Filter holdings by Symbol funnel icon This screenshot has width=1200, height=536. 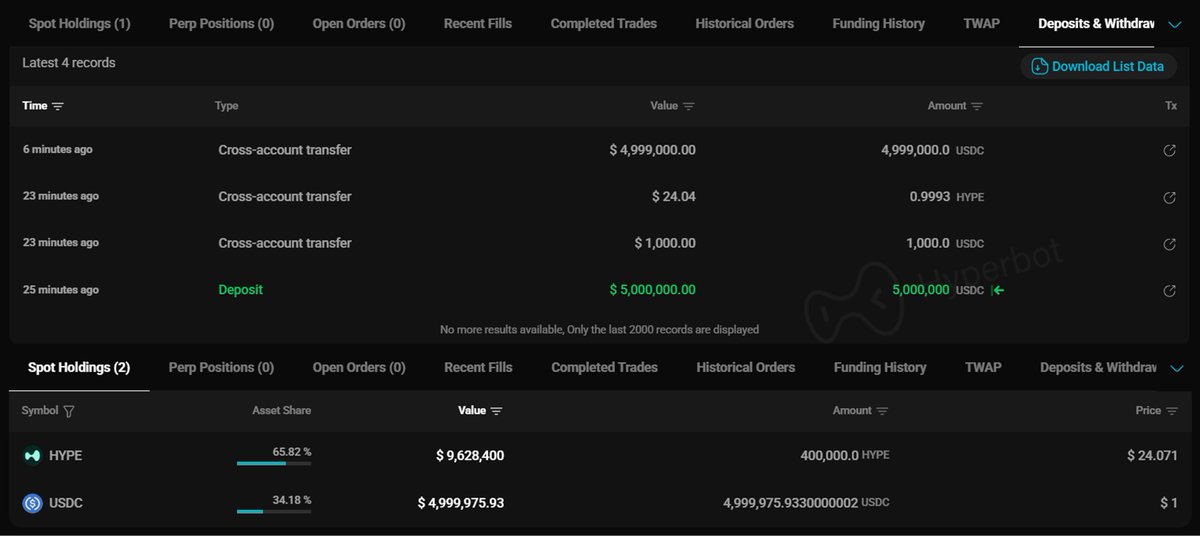[x=69, y=411]
